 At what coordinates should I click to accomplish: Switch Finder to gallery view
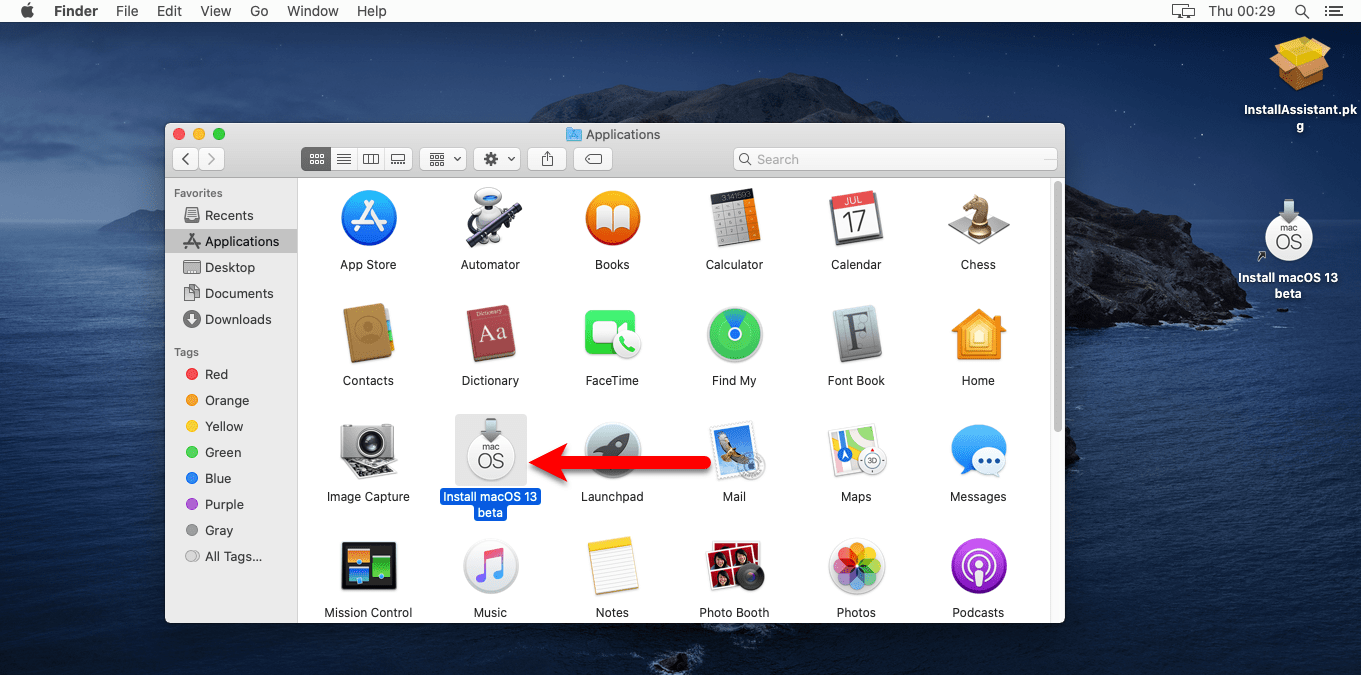coord(398,159)
